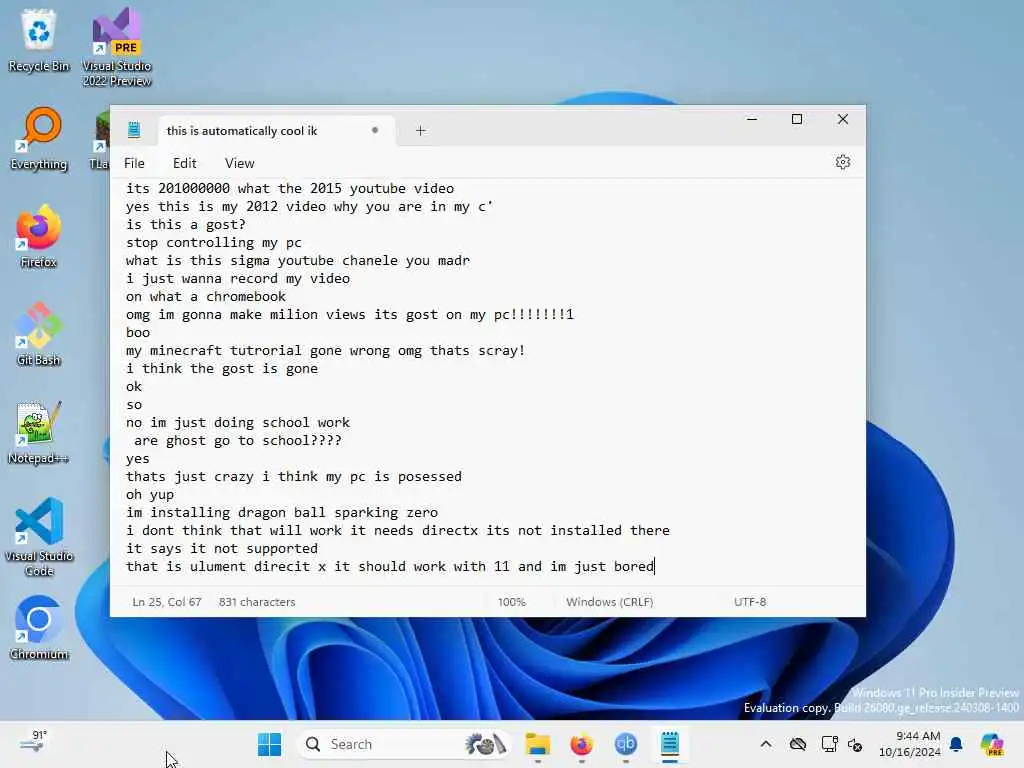Open Visual Studio Code desktop shortcut
The width and height of the screenshot is (1024, 768).
click(x=39, y=537)
